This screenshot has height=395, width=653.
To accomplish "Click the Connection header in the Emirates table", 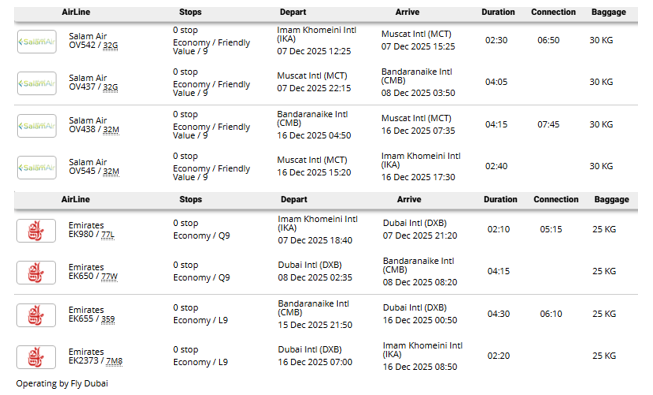I will [x=556, y=200].
